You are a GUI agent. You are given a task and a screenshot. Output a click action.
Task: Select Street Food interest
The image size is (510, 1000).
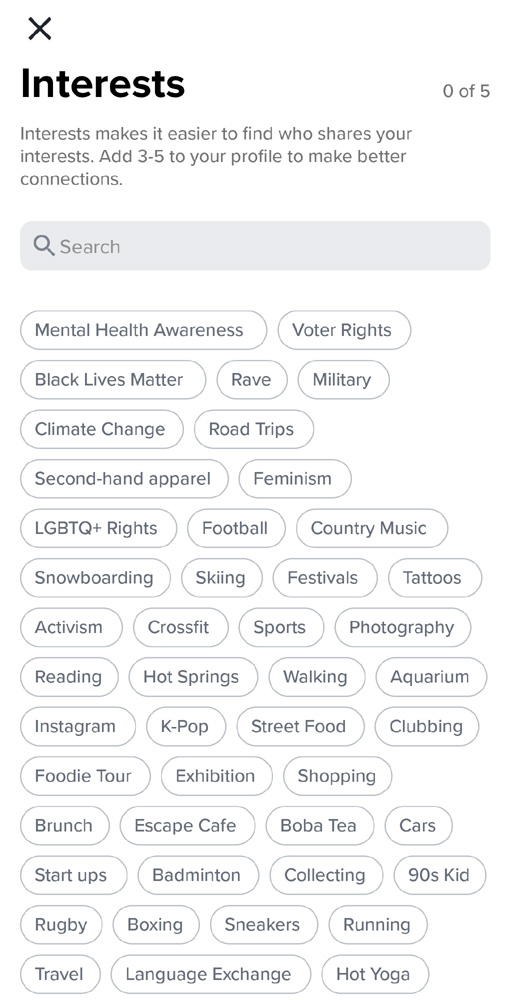tap(300, 726)
